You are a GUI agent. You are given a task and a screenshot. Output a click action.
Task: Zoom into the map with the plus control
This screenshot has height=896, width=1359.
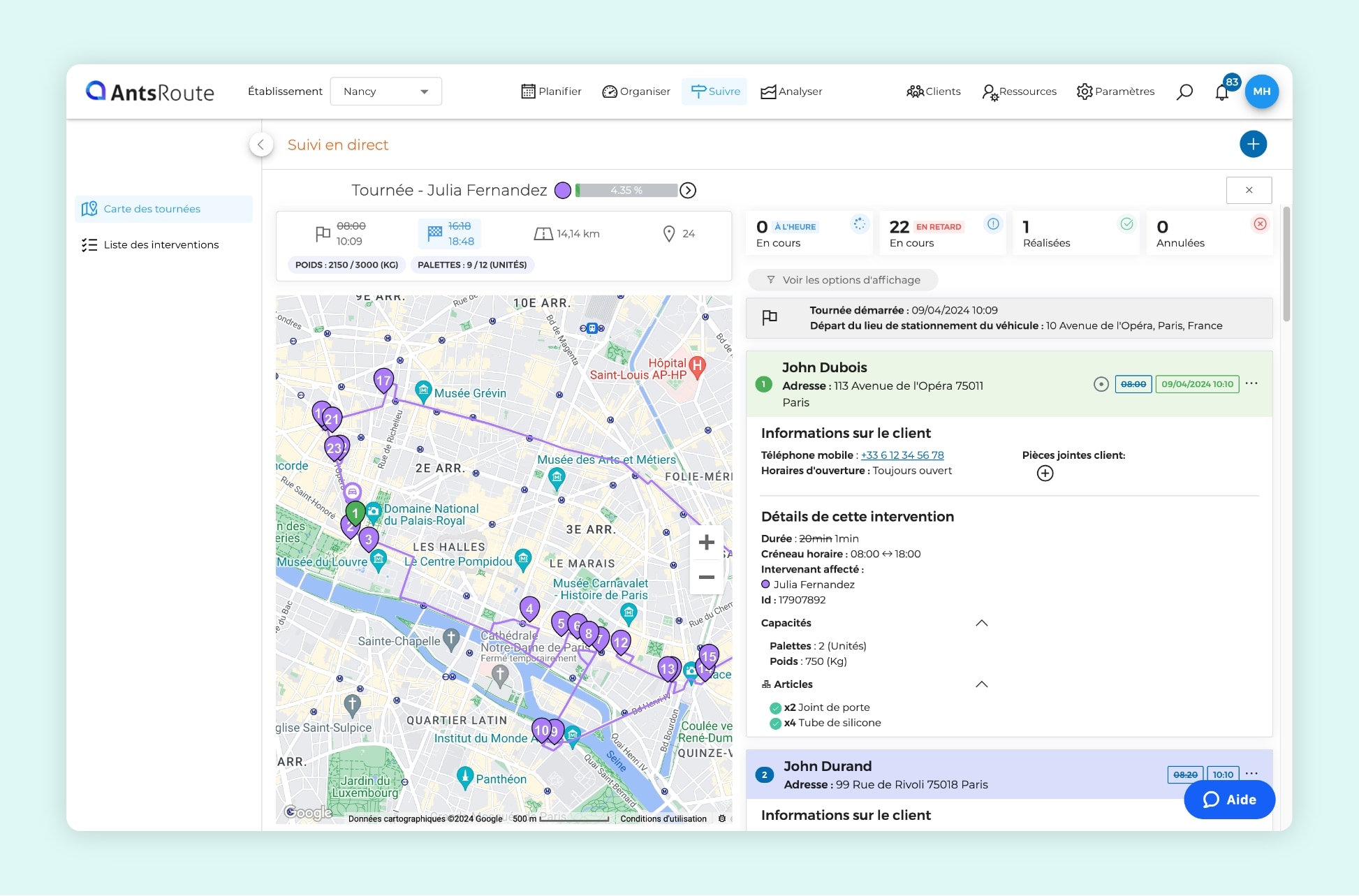[706, 542]
